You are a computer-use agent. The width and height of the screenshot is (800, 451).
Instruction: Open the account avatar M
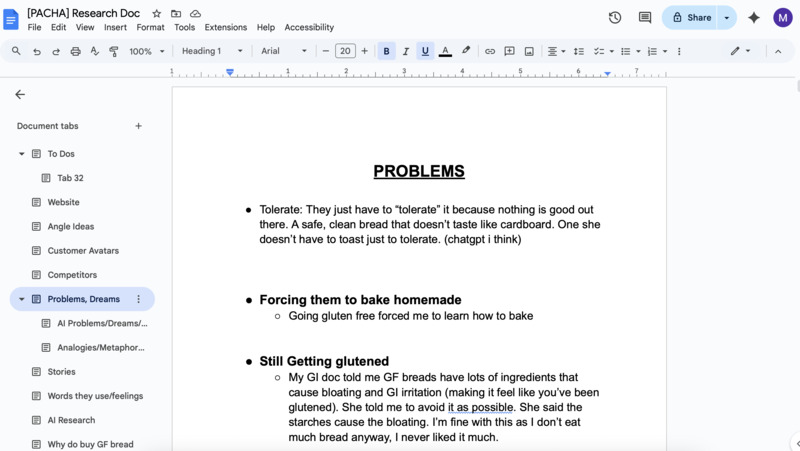[782, 17]
